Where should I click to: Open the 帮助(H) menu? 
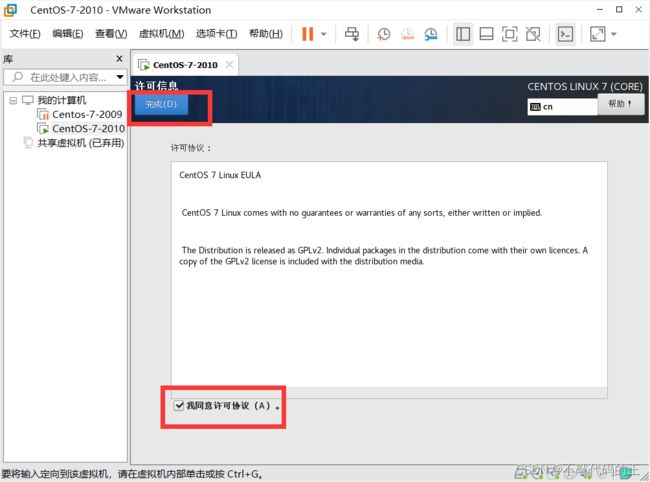[266, 34]
